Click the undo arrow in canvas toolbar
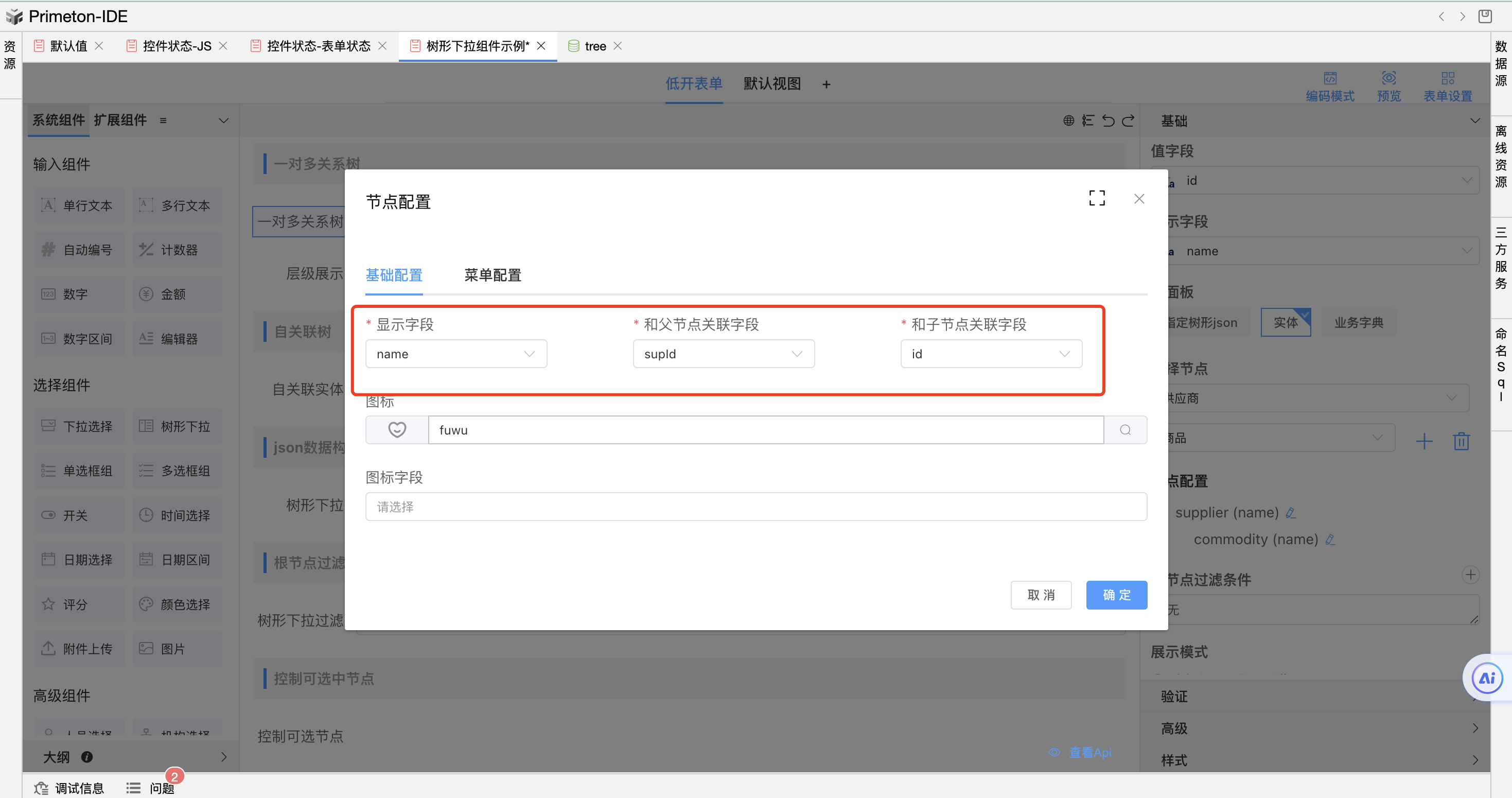 point(1108,120)
